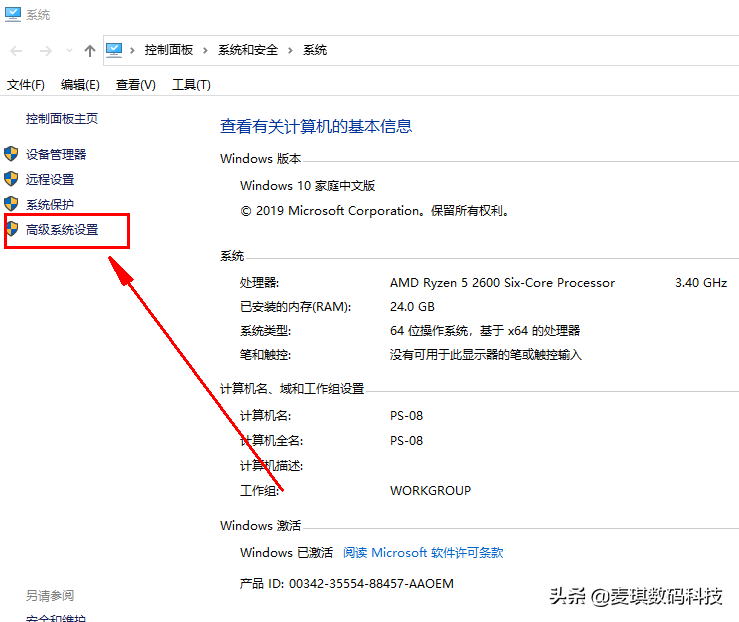Viewport: 739px width, 622px height.
Task: Select the Microsoft Corporation copyright line
Action: (375, 211)
